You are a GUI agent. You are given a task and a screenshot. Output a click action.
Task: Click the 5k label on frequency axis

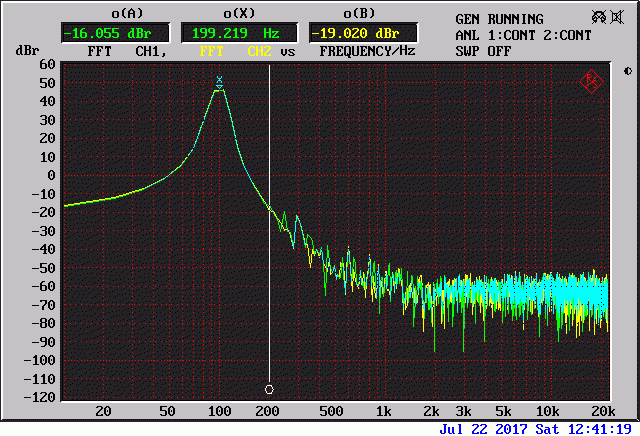pyautogui.click(x=503, y=411)
